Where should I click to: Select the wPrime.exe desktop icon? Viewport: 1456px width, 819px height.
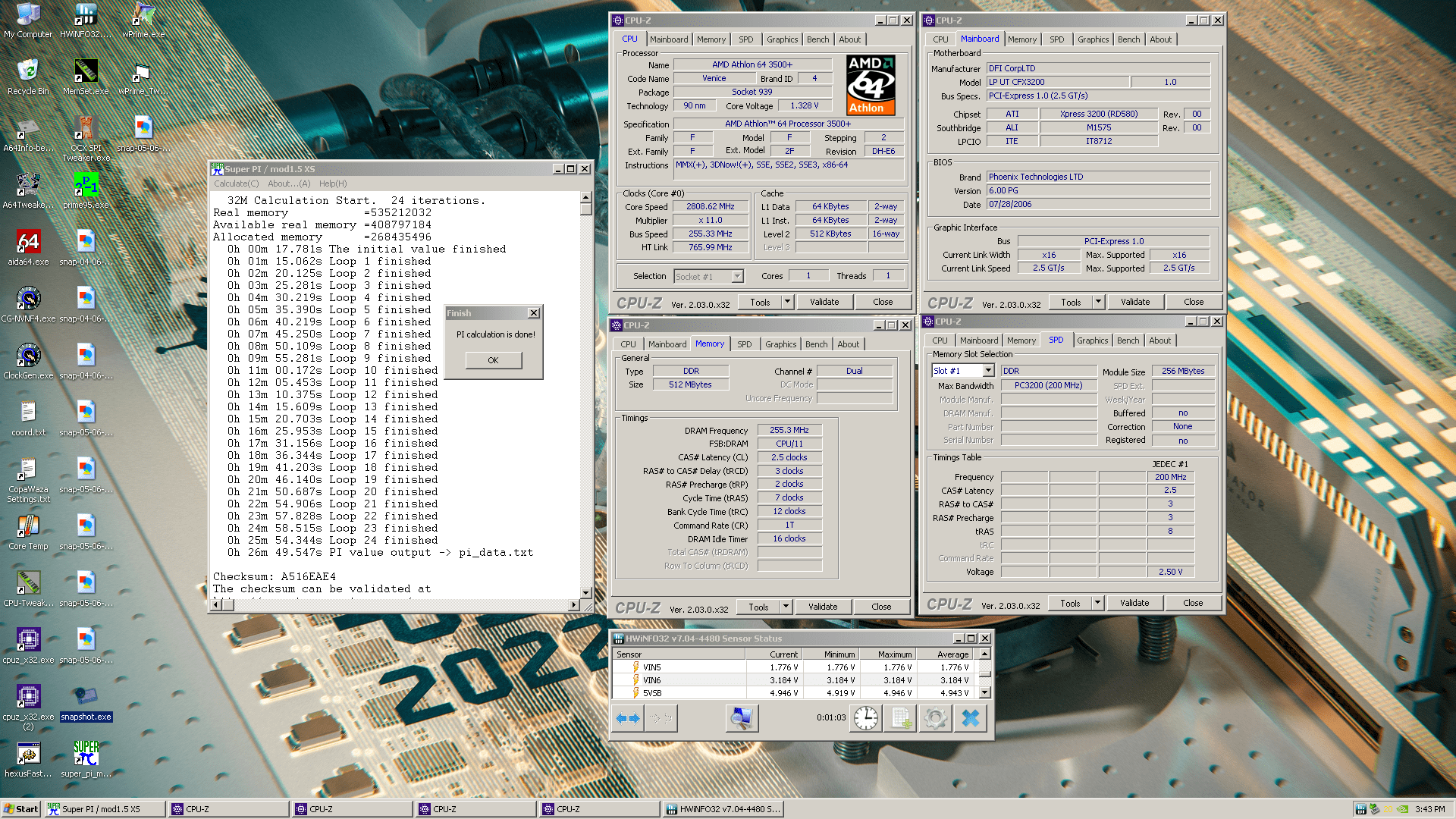[143, 20]
